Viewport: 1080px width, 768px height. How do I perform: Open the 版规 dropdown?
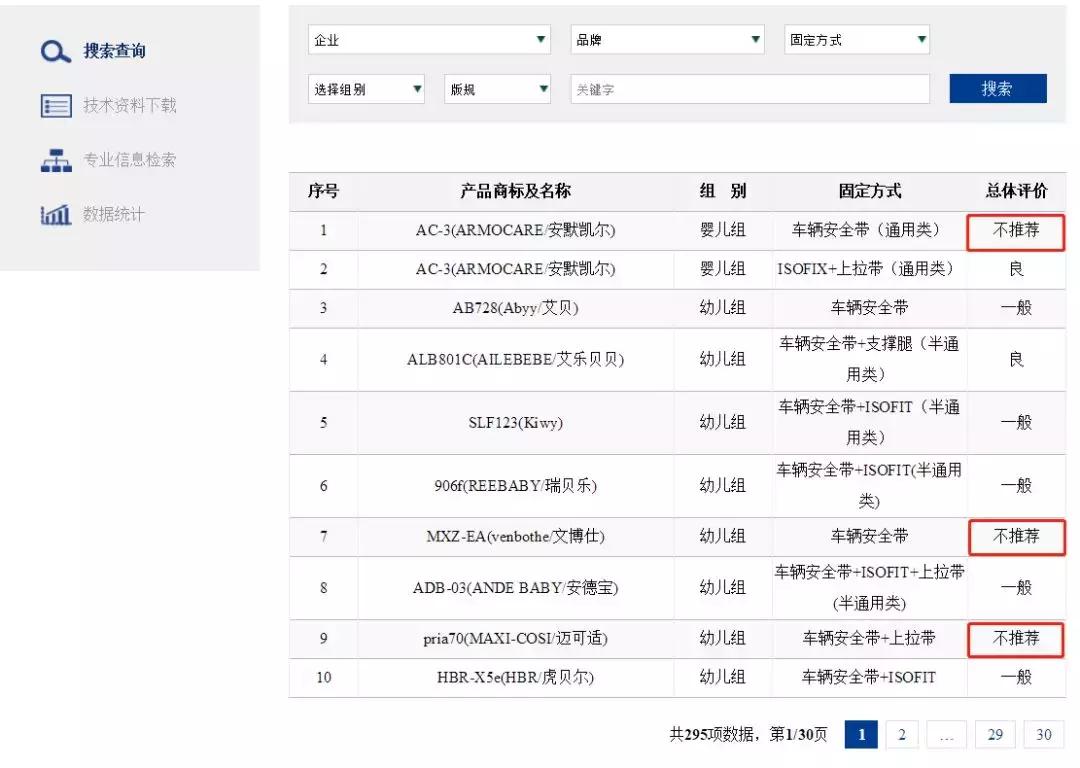point(497,88)
